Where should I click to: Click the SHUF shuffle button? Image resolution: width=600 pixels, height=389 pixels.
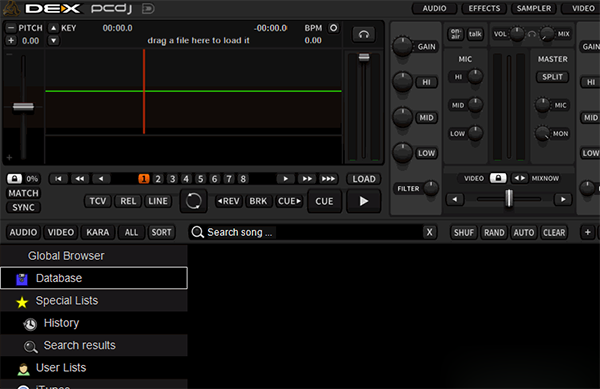click(x=464, y=232)
